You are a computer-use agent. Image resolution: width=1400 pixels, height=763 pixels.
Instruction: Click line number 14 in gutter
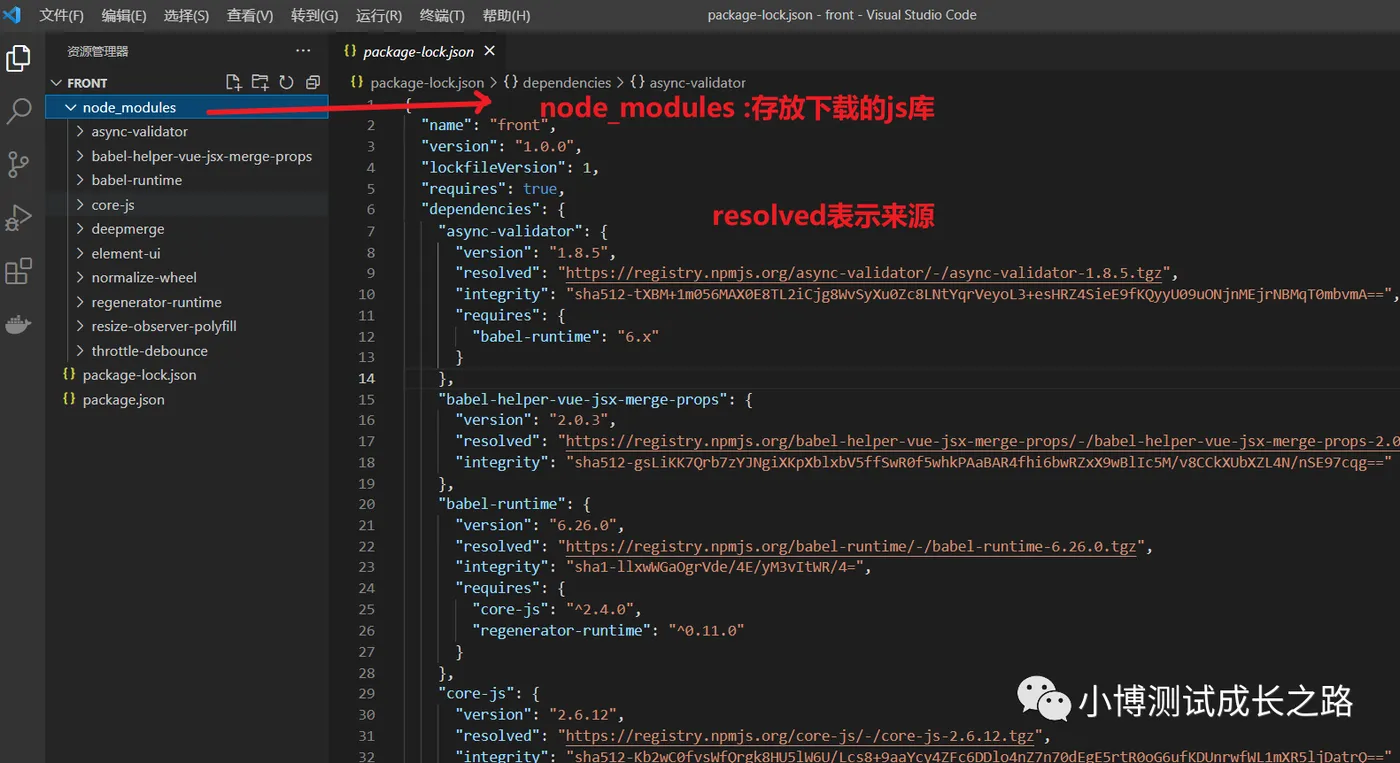[366, 378]
